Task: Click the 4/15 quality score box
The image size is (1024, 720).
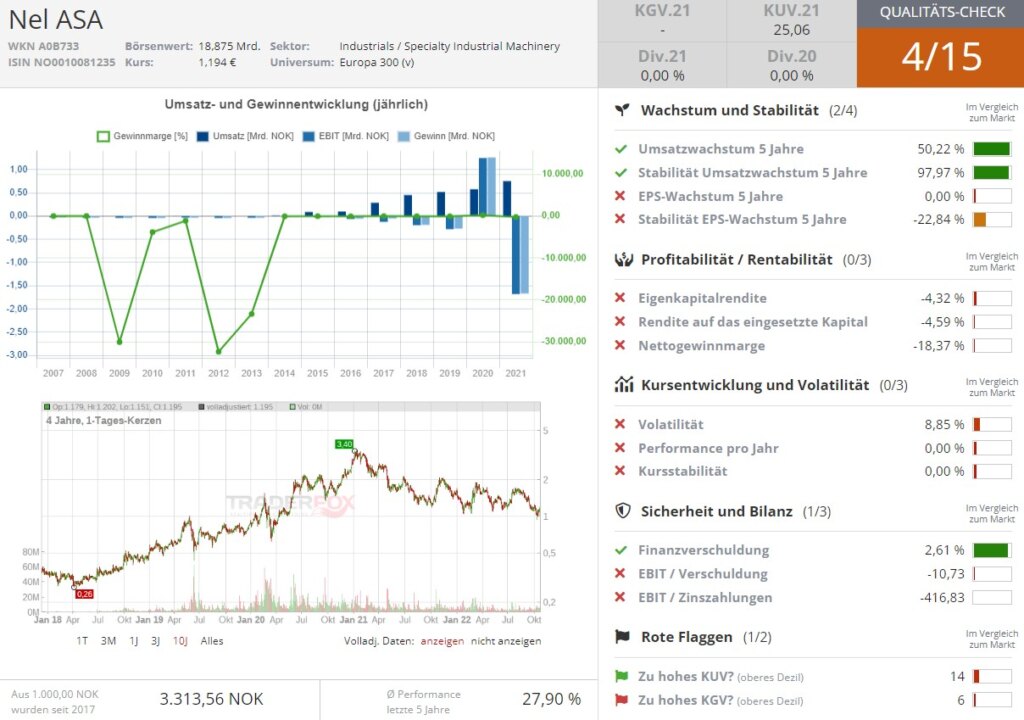Action: [x=940, y=57]
